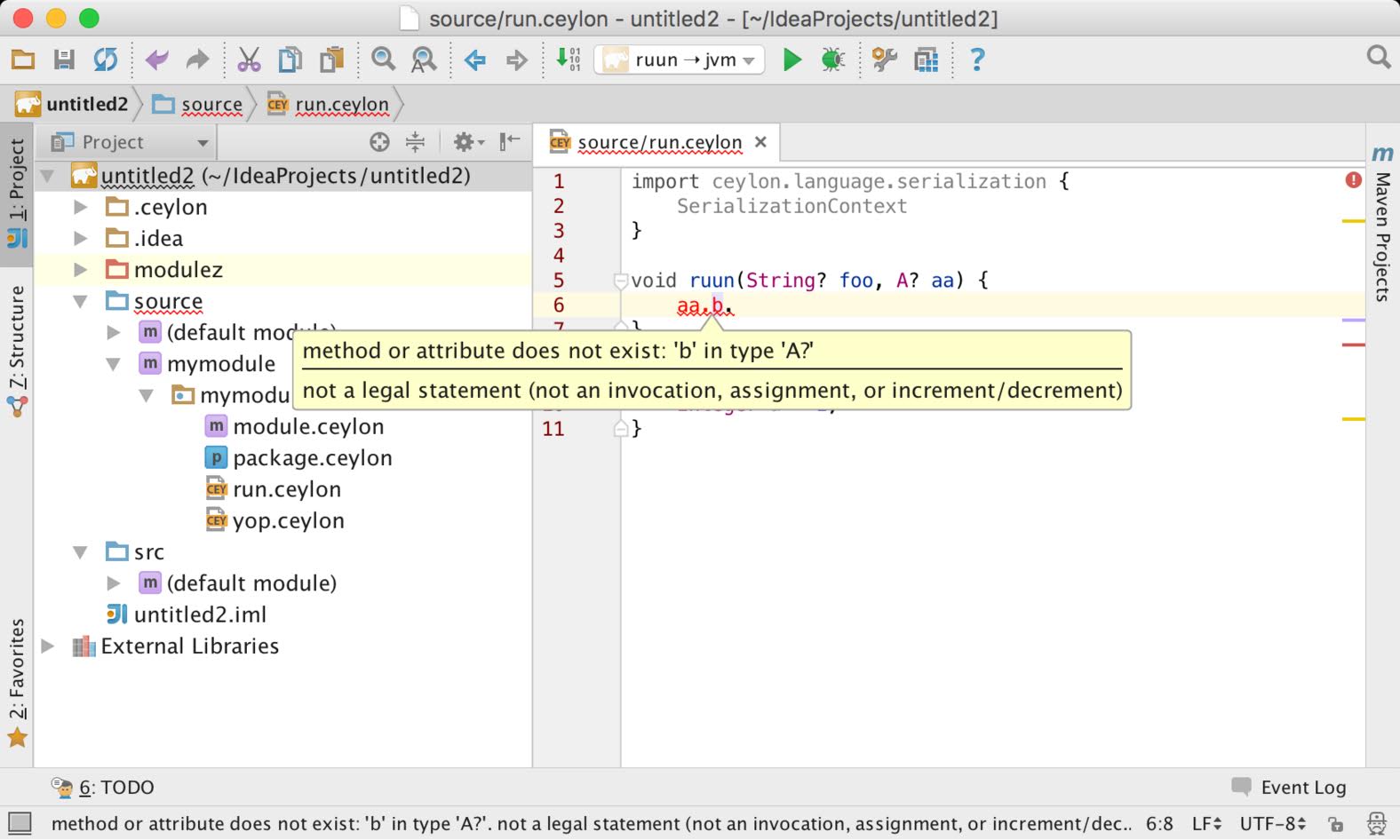
Task: Open Replace magnifier icon
Action: pos(424,60)
